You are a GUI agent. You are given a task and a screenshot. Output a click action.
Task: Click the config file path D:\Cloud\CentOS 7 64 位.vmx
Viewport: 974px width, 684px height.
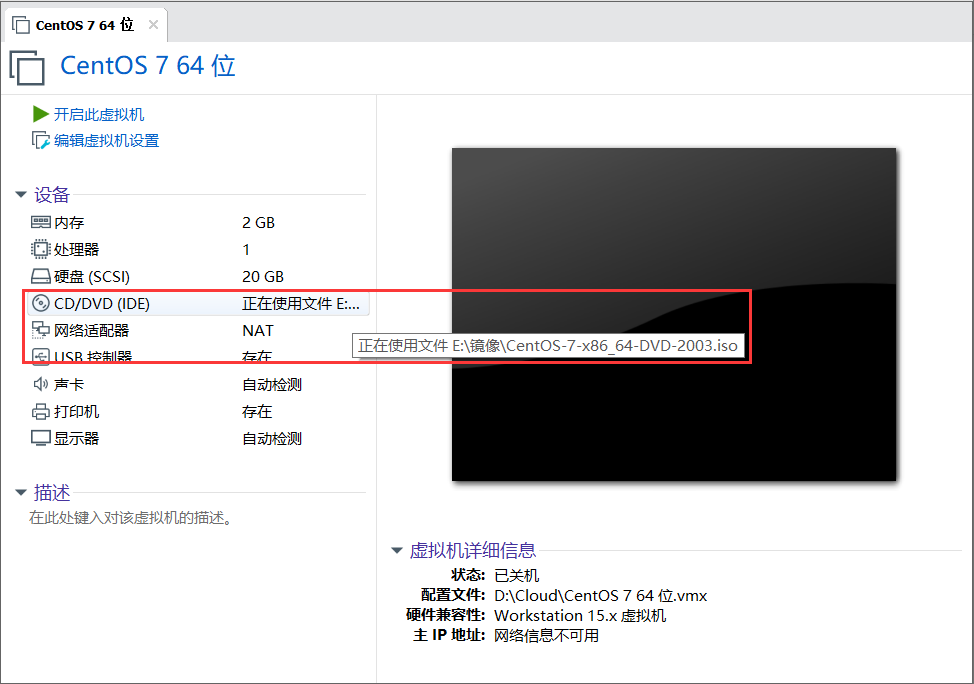click(600, 596)
